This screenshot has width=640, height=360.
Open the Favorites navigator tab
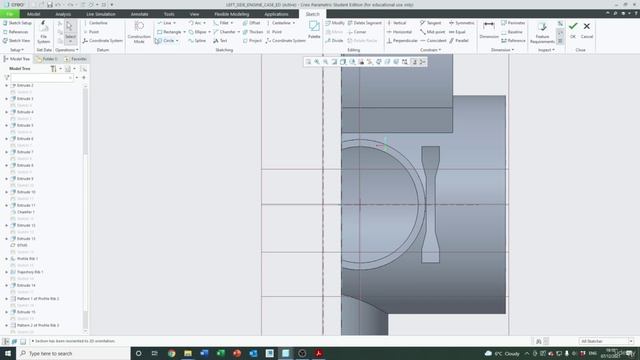(76, 59)
